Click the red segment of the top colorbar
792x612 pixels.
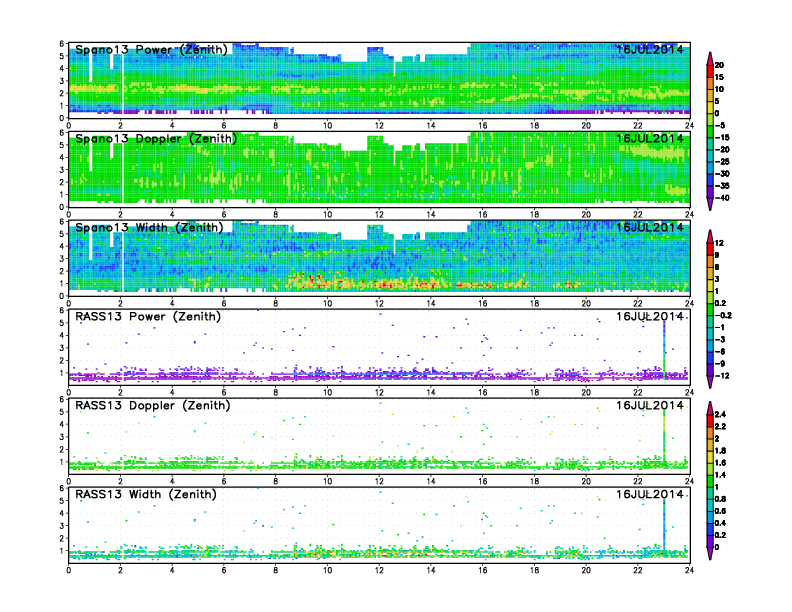pos(710,71)
